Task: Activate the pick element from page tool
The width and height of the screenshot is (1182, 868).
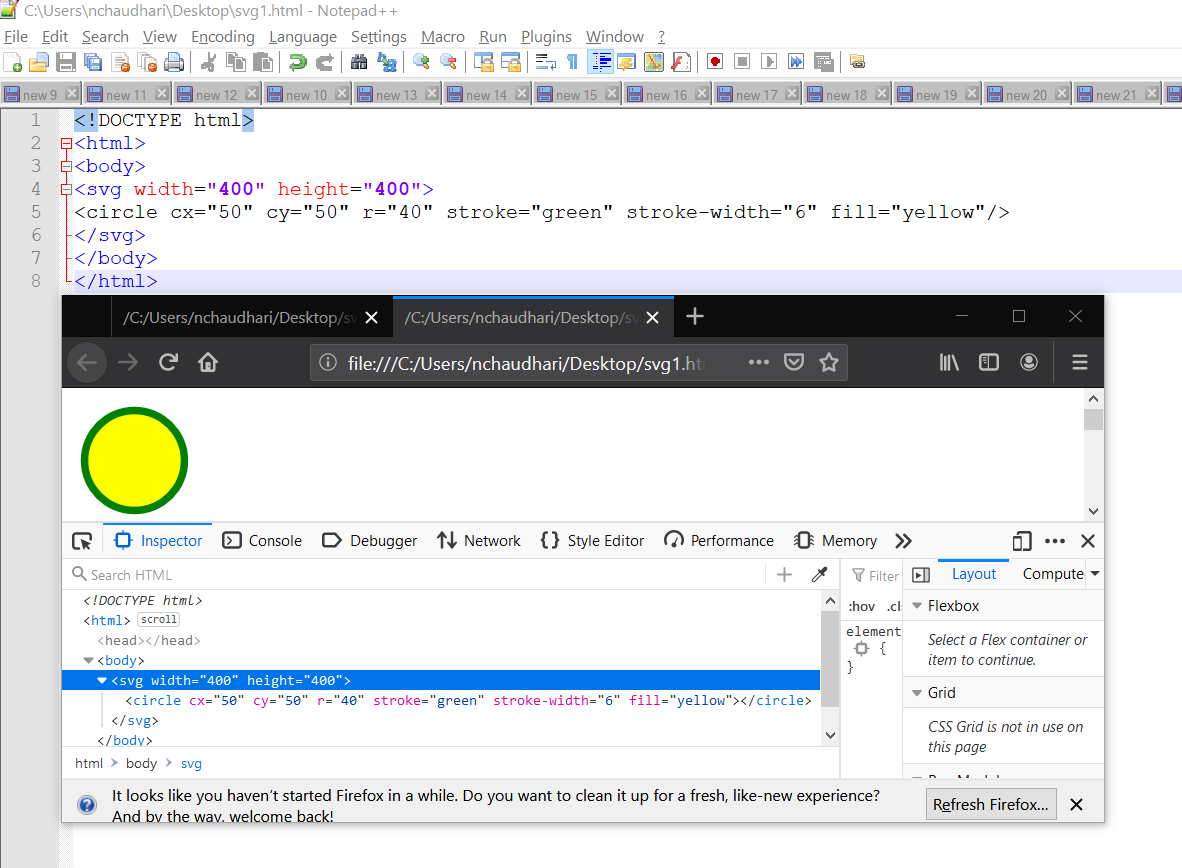Action: pyautogui.click(x=81, y=541)
